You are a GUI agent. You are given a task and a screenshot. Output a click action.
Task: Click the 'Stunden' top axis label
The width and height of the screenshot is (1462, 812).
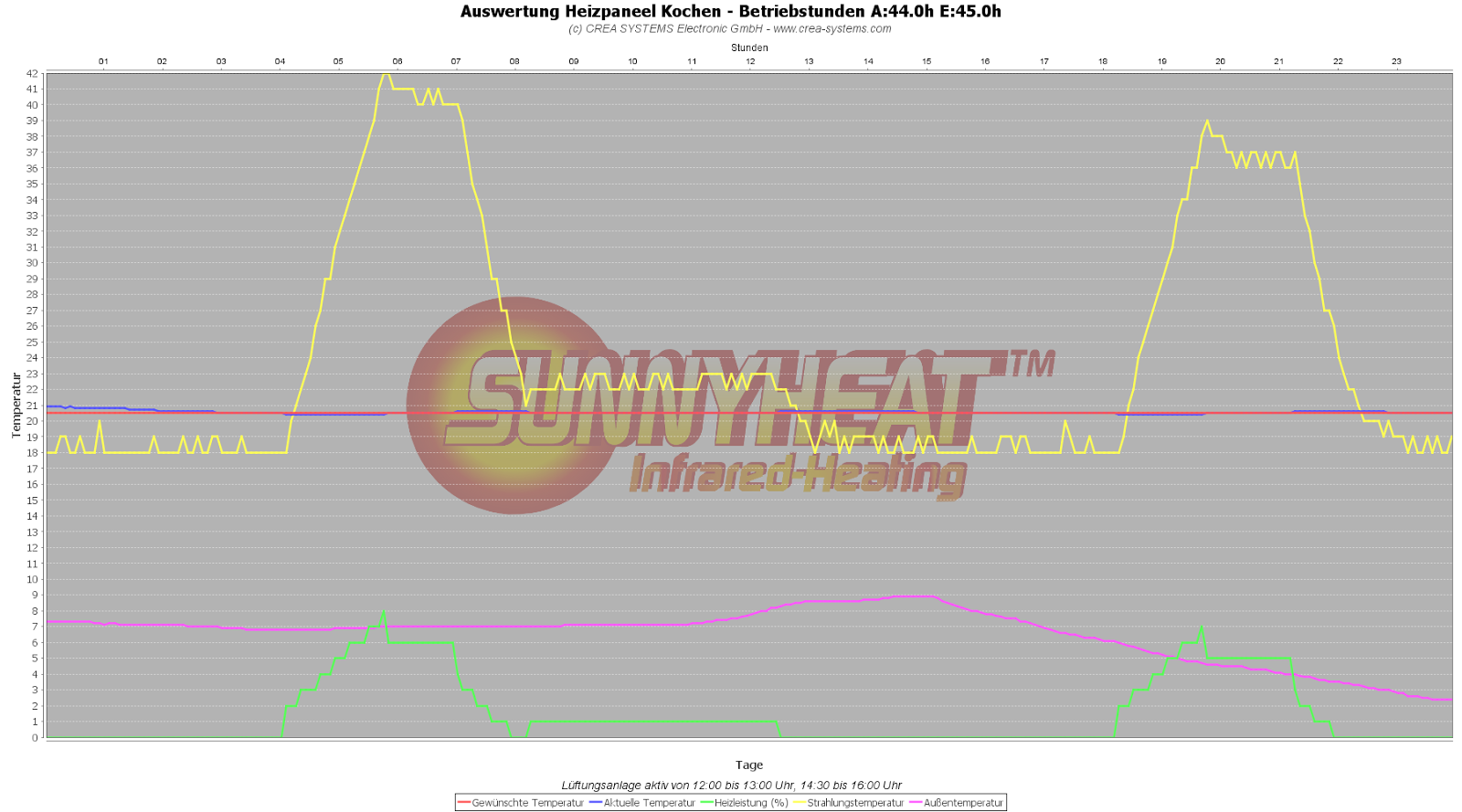749,47
